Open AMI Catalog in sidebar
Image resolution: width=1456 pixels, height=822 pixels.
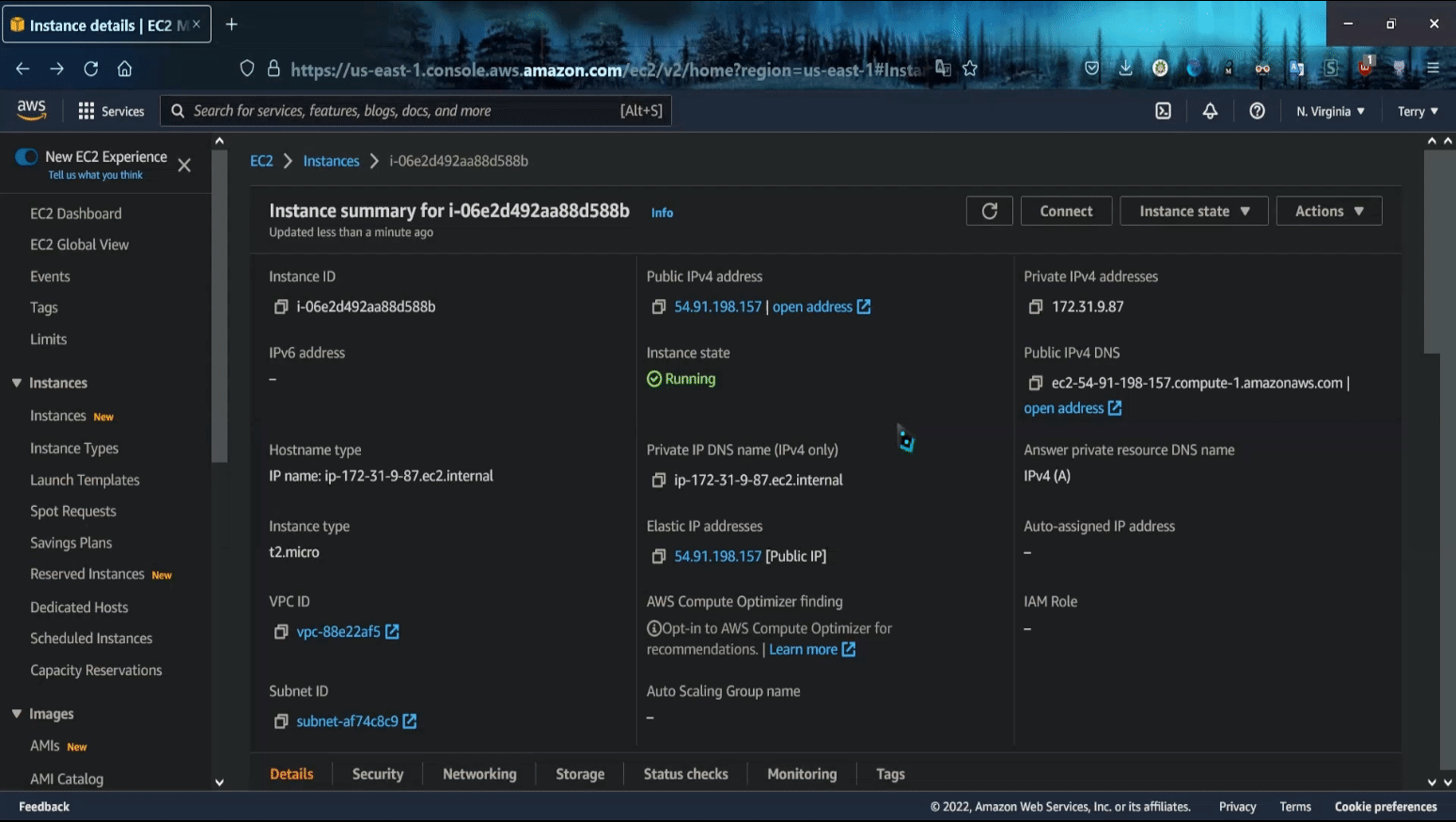[67, 779]
